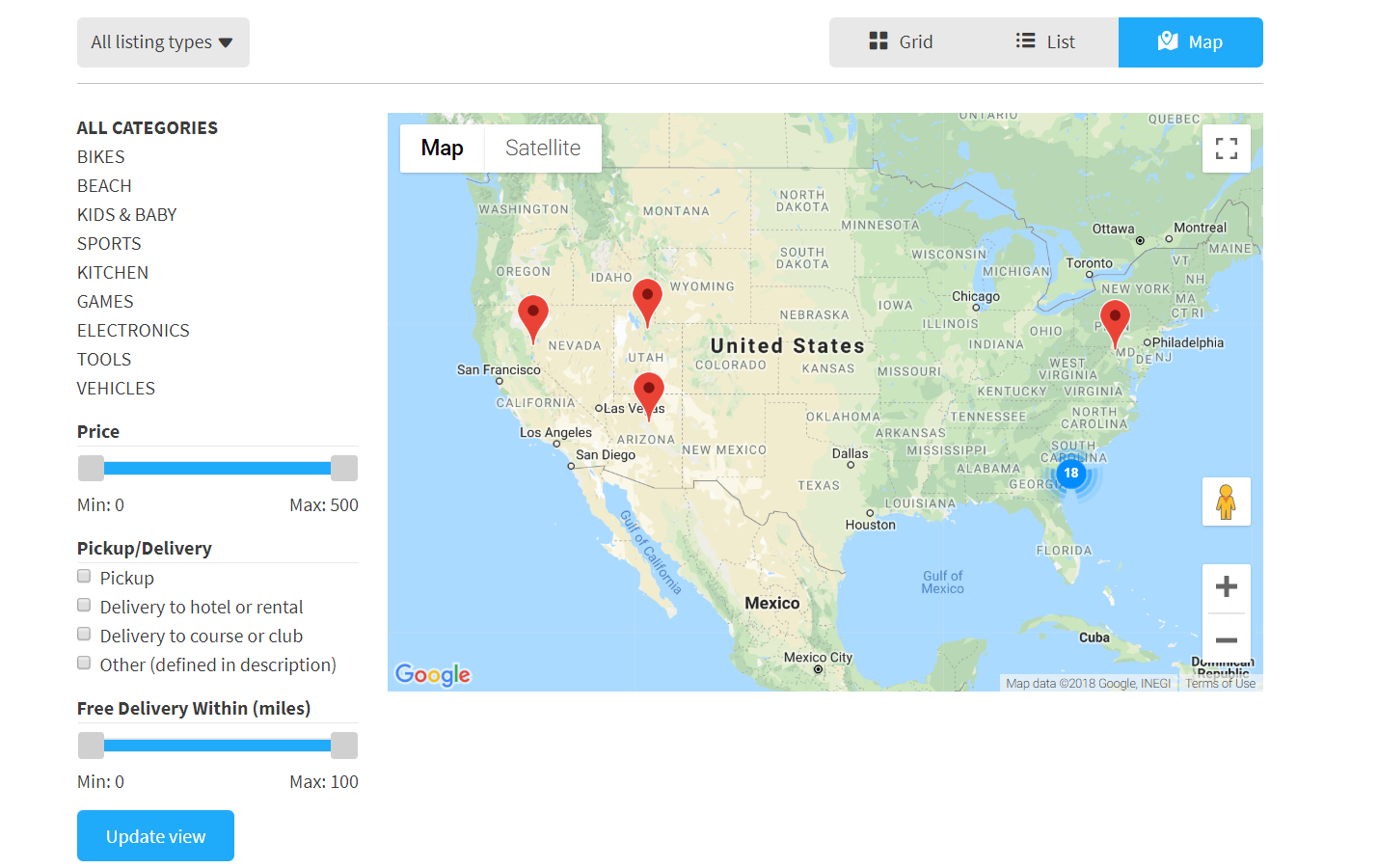Image resolution: width=1378 pixels, height=868 pixels.
Task: Tick Other (defined in description) checkbox
Action: click(x=84, y=664)
